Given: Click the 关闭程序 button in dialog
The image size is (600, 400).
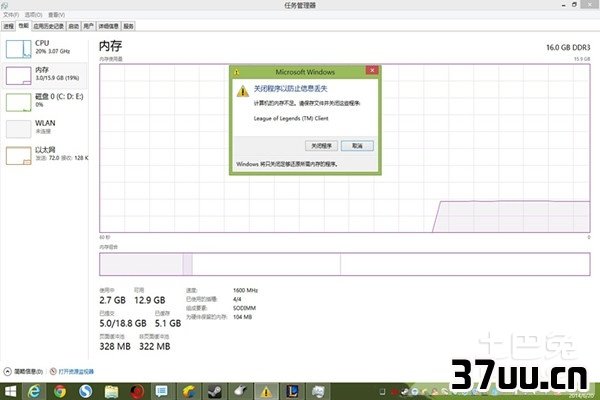Looking at the screenshot, I should coord(321,146).
